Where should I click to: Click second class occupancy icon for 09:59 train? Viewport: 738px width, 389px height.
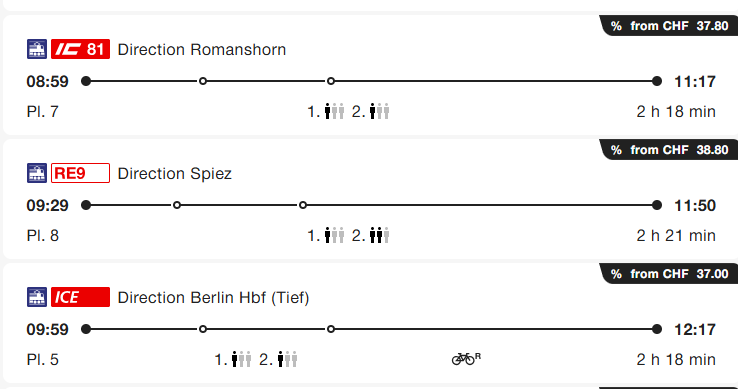click(287, 360)
